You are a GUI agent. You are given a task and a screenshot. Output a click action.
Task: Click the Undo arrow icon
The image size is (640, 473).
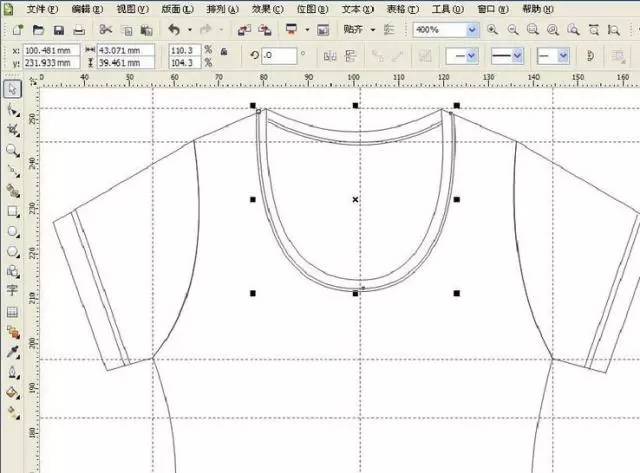point(175,31)
